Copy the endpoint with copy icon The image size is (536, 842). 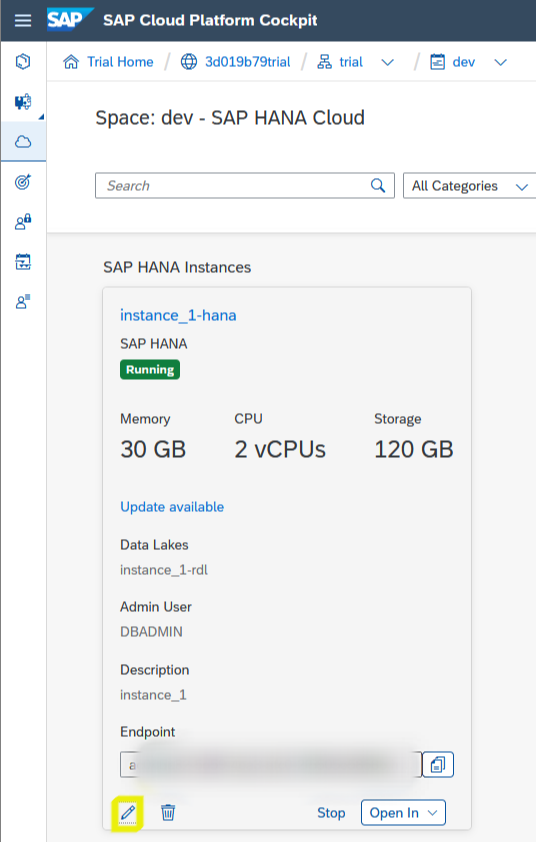[438, 764]
